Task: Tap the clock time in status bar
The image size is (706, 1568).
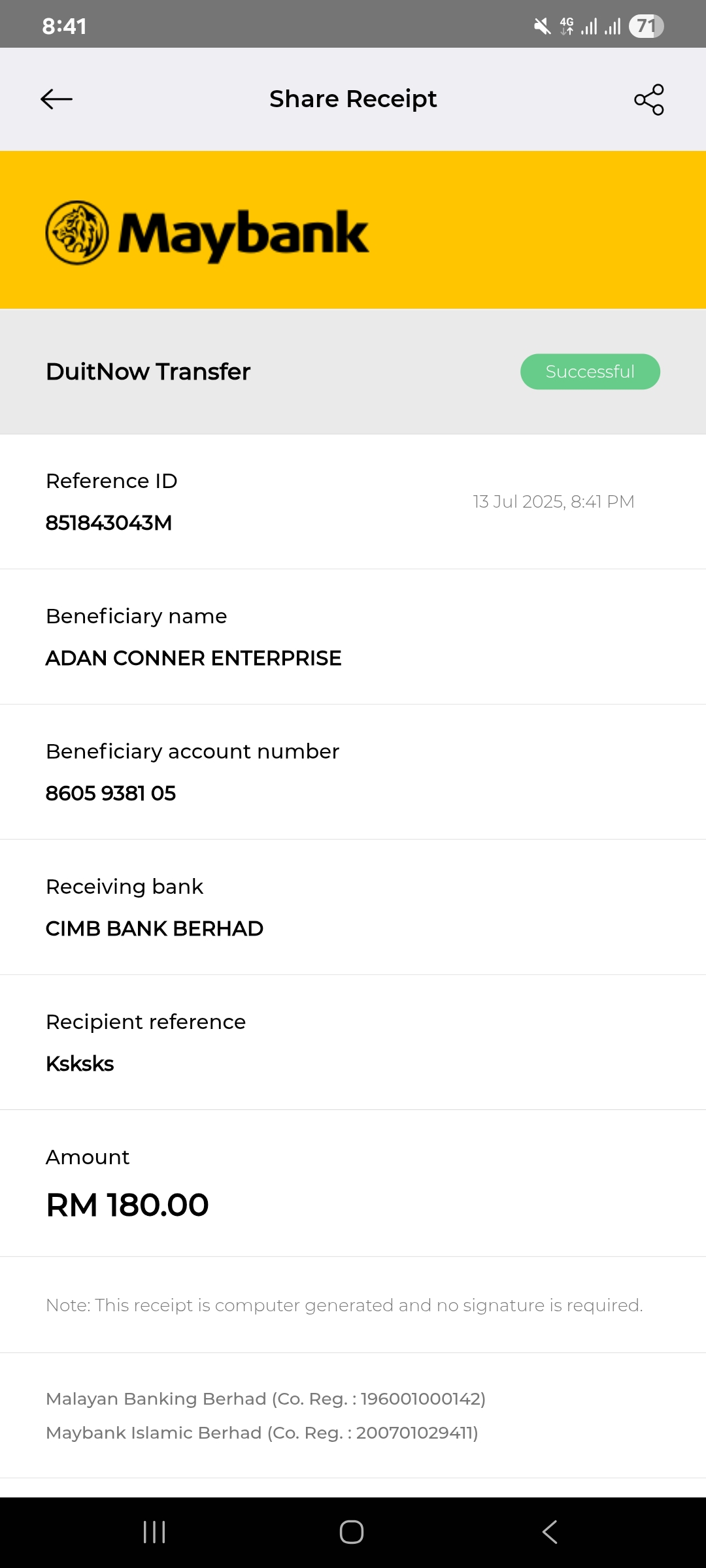Action: [x=64, y=26]
